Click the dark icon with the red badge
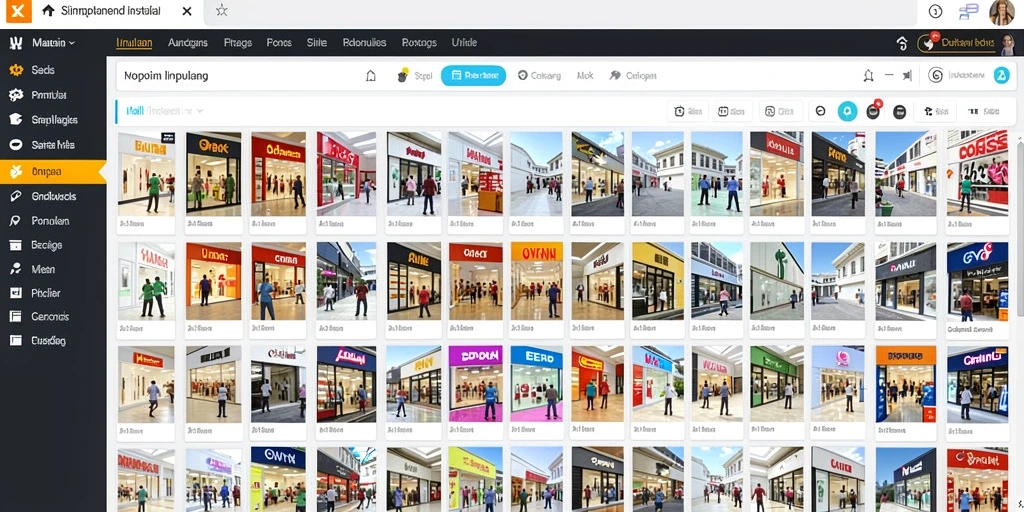Image resolution: width=1024 pixels, height=512 pixels. pos(873,111)
